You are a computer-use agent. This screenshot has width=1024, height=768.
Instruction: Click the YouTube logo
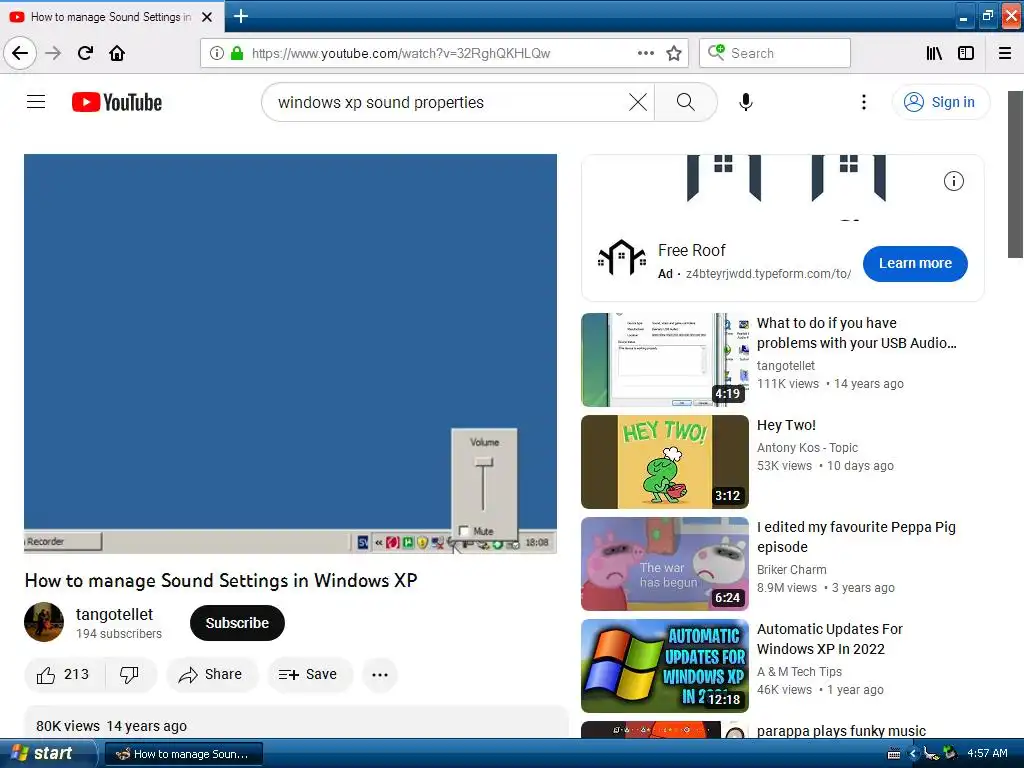pos(117,102)
